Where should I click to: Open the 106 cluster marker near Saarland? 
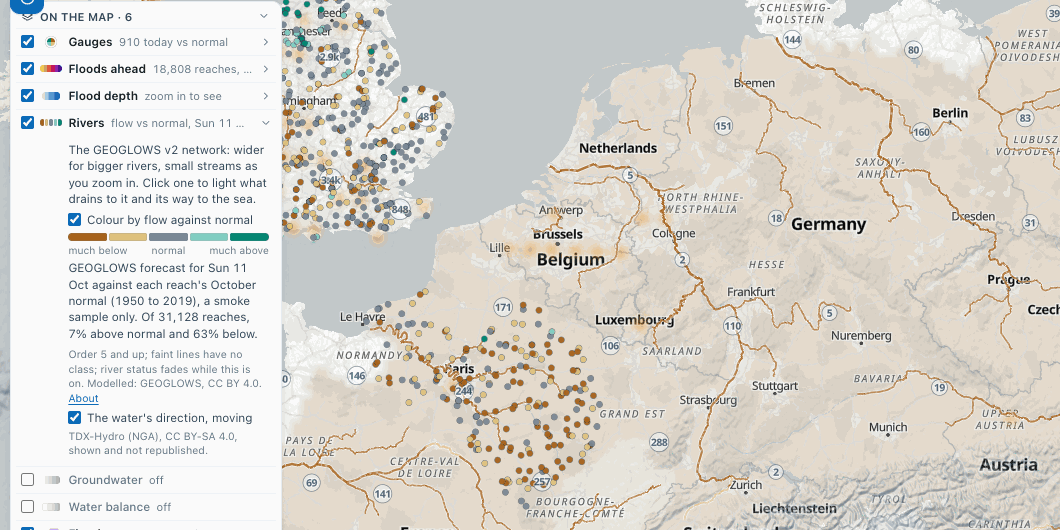coord(610,346)
